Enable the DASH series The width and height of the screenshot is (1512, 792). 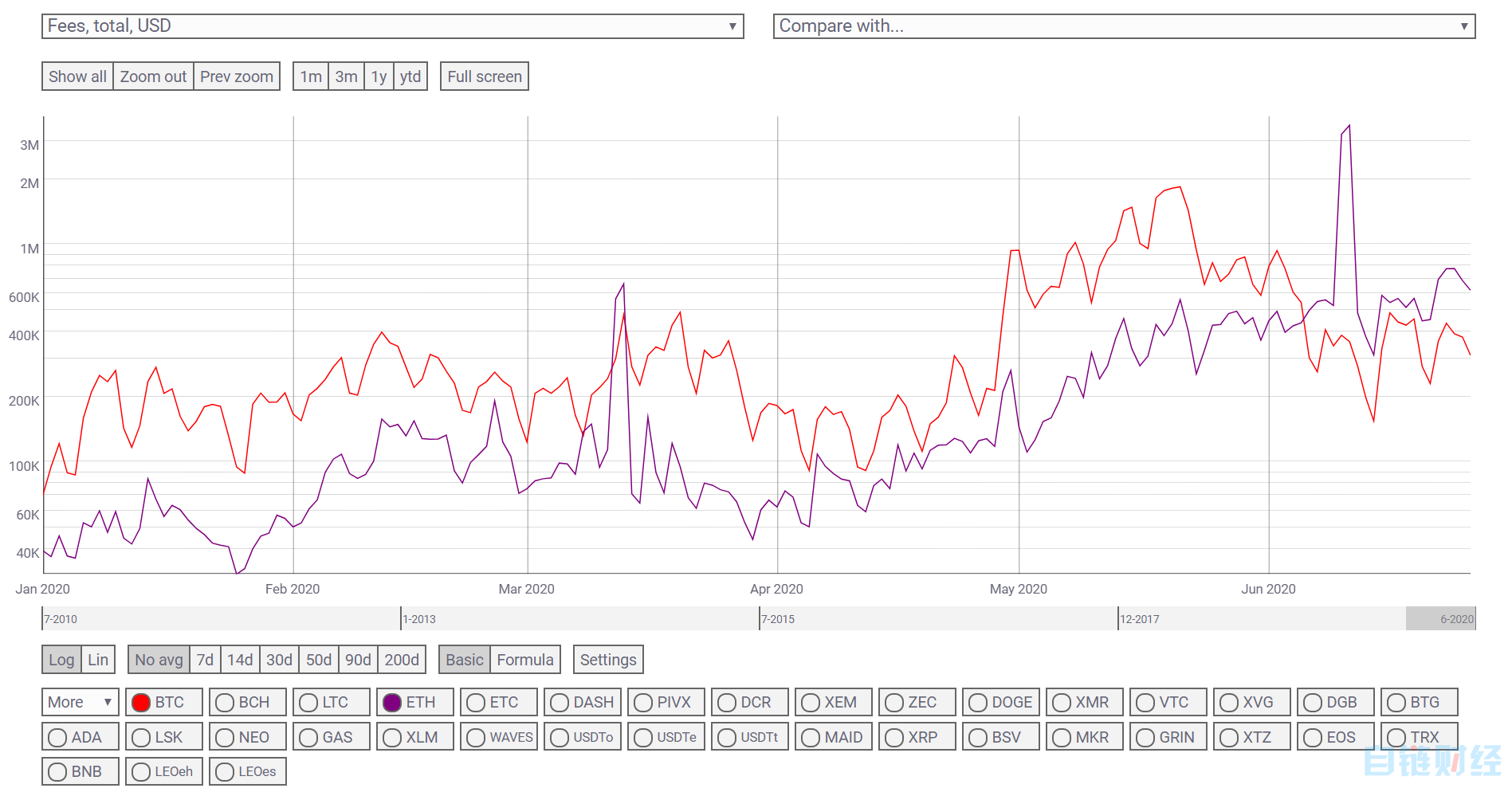pyautogui.click(x=583, y=702)
